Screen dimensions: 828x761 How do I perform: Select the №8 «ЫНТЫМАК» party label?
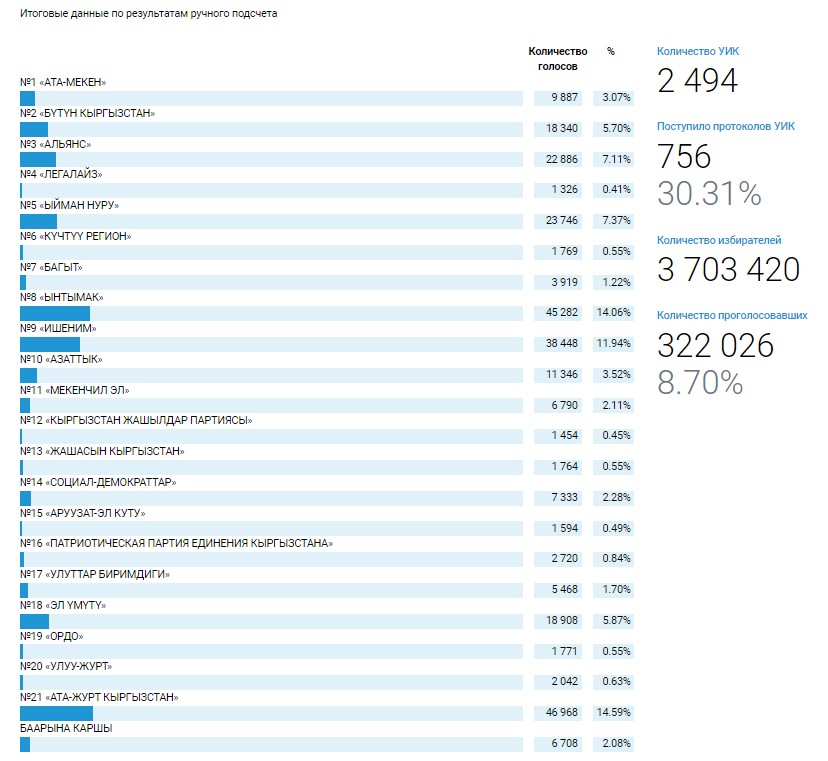click(x=62, y=297)
